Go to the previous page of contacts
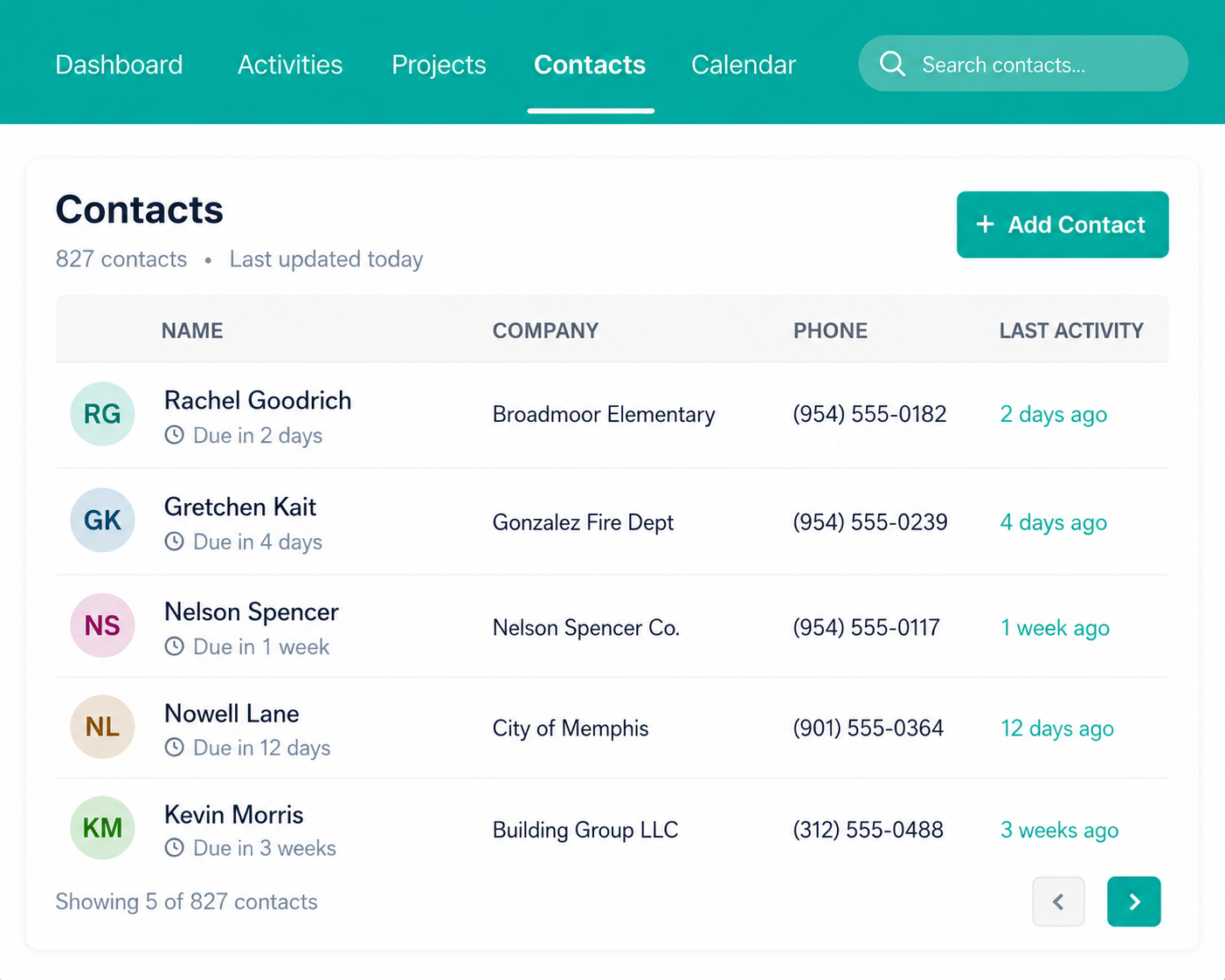This screenshot has width=1225, height=980. coord(1058,901)
